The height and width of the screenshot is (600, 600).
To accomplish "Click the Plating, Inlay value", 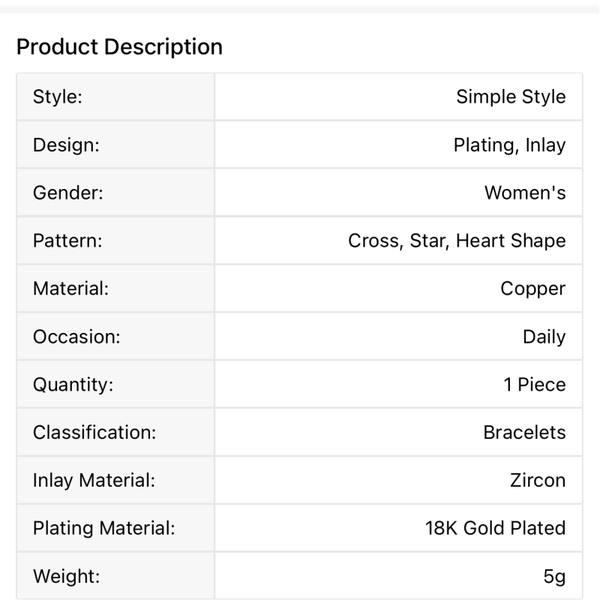I will point(509,145).
